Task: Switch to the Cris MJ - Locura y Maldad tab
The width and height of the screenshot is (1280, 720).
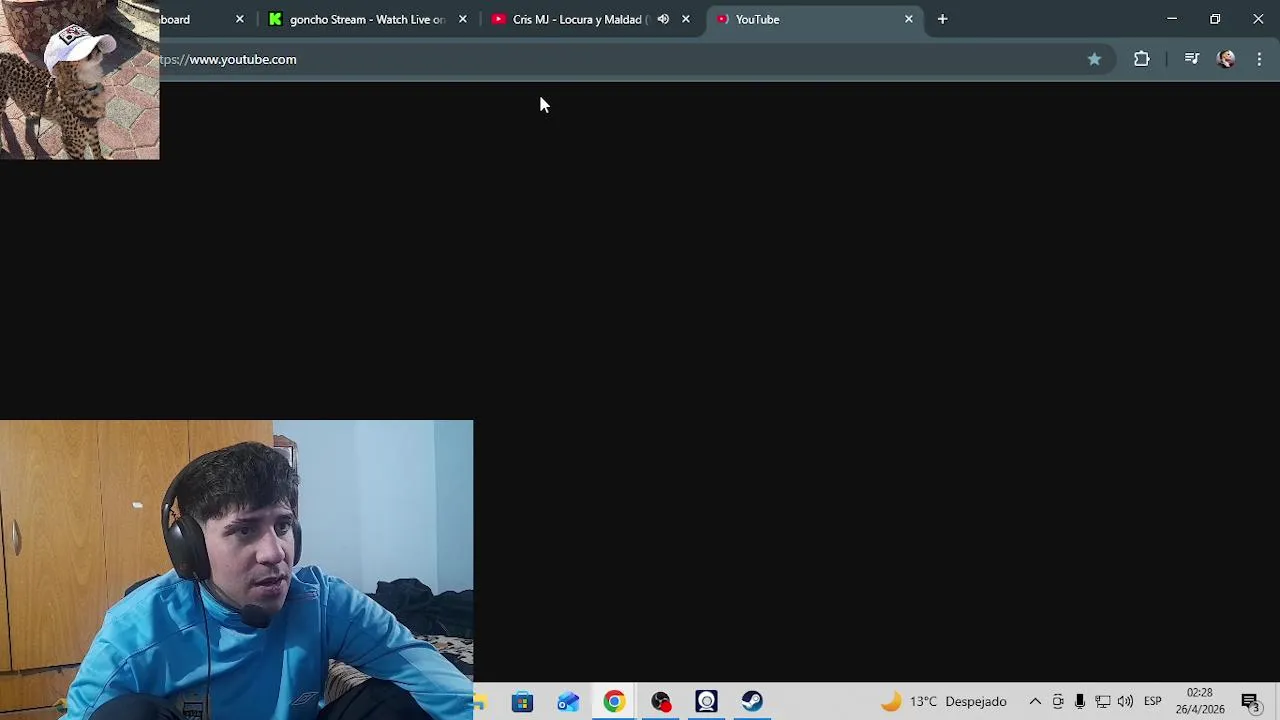Action: coord(578,19)
